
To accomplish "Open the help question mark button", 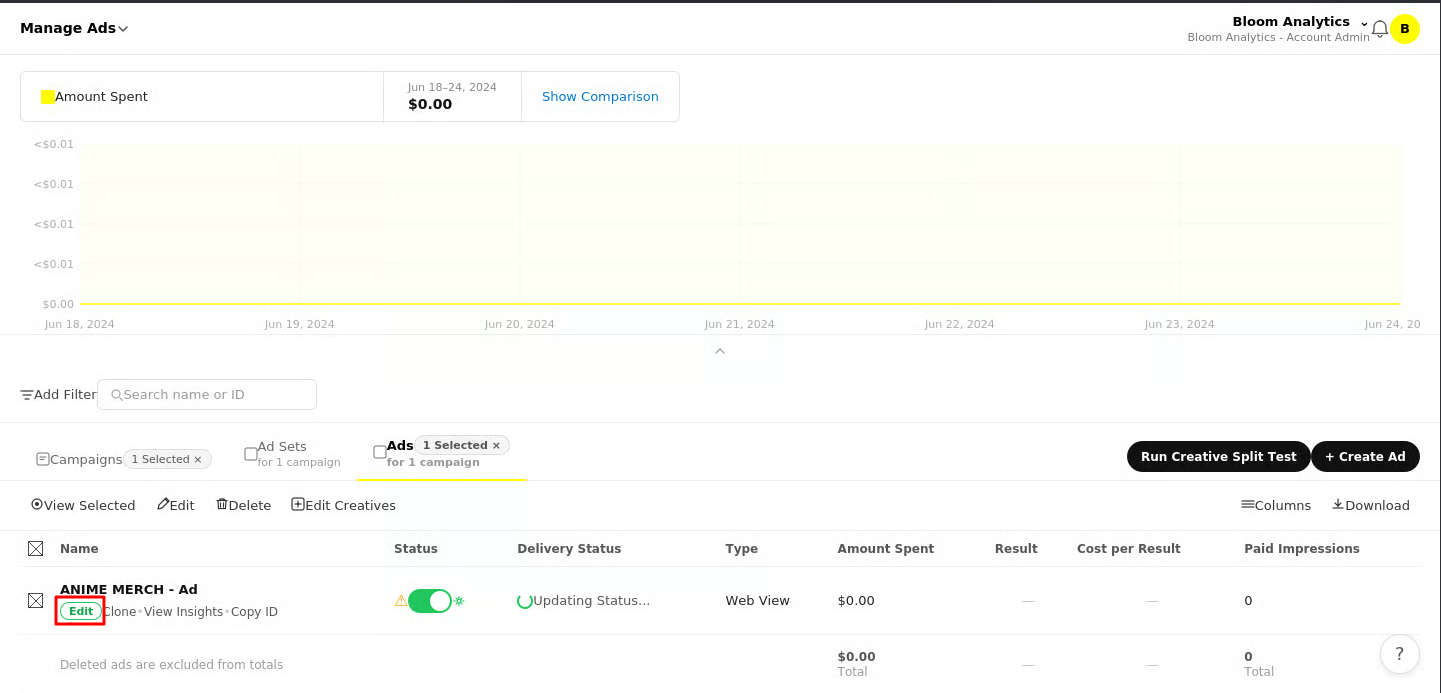I will [1399, 654].
